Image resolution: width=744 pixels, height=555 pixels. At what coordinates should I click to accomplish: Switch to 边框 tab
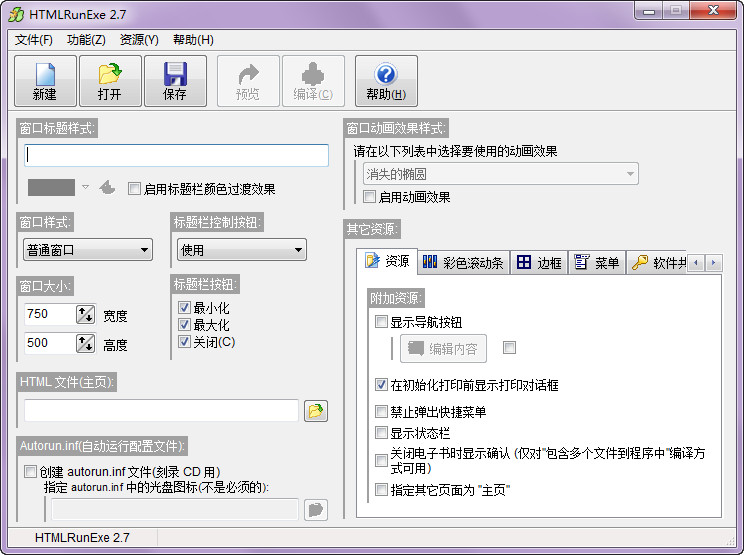coord(539,262)
